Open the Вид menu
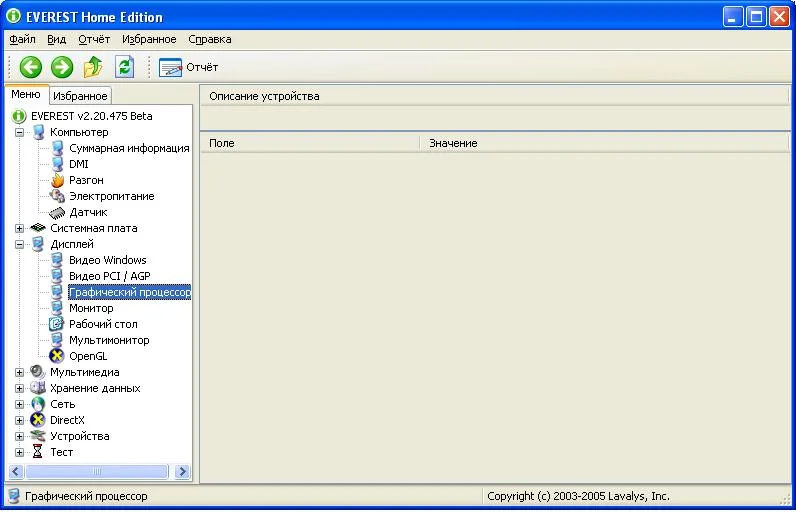The height and width of the screenshot is (512, 796). click(x=56, y=39)
